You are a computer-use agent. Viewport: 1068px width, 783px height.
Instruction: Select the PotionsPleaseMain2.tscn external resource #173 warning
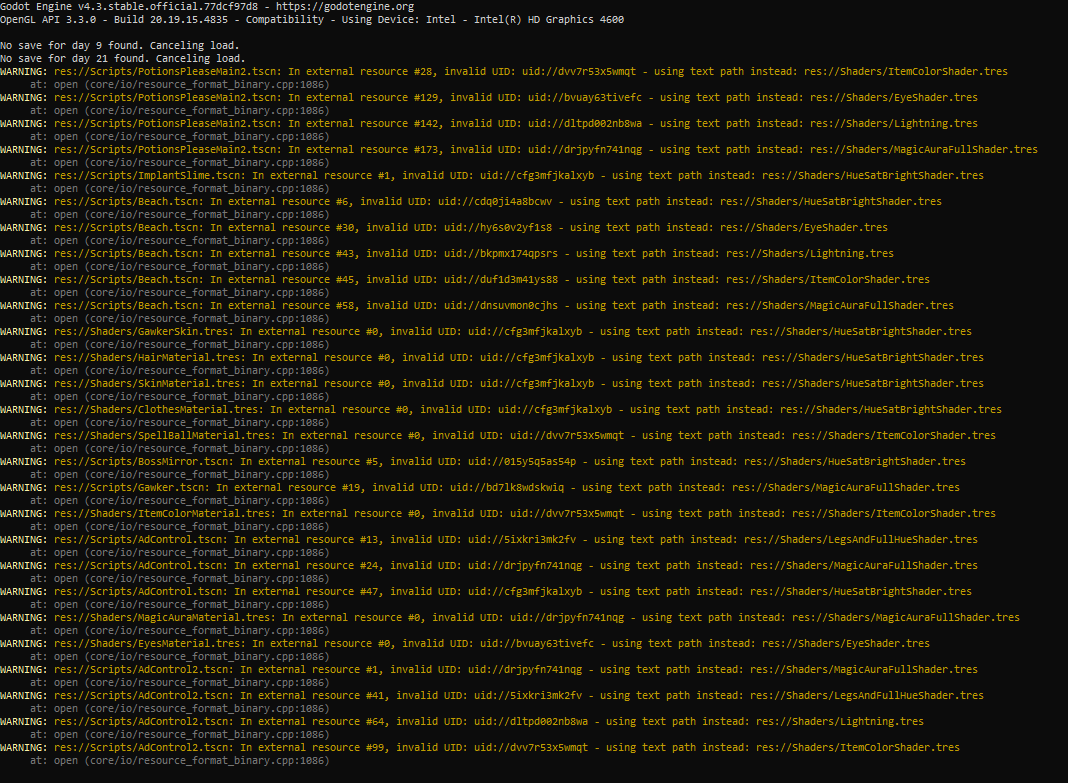click(519, 149)
